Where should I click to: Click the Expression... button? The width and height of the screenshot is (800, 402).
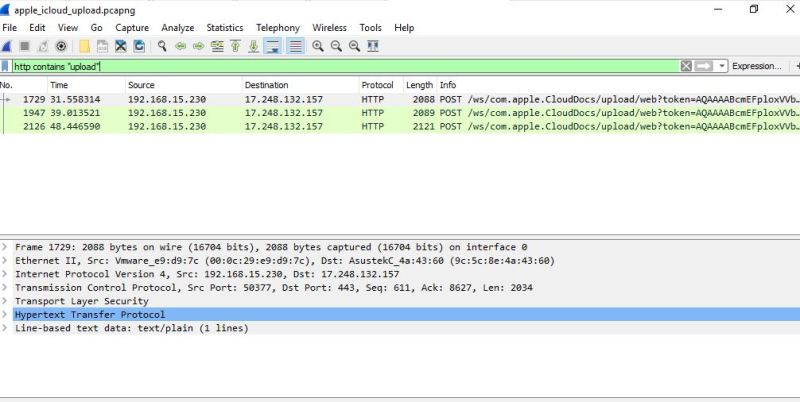tap(757, 66)
